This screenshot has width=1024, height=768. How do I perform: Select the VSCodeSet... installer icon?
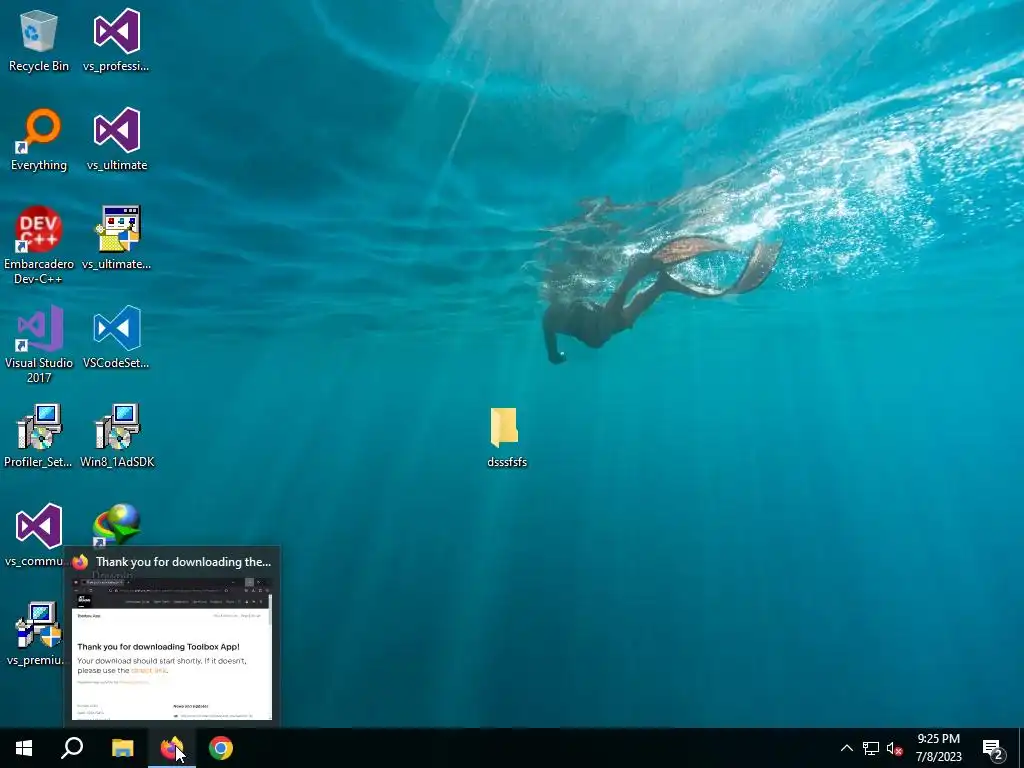click(116, 338)
